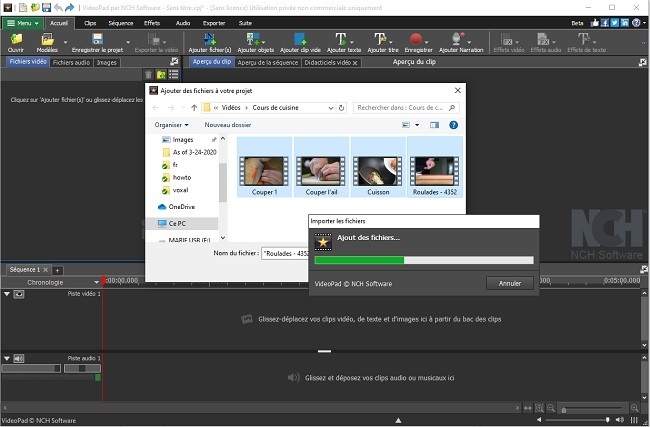Viewport: 650px width, 427px height.
Task: Click the Ajouter objets icon
Action: [x=252, y=39]
